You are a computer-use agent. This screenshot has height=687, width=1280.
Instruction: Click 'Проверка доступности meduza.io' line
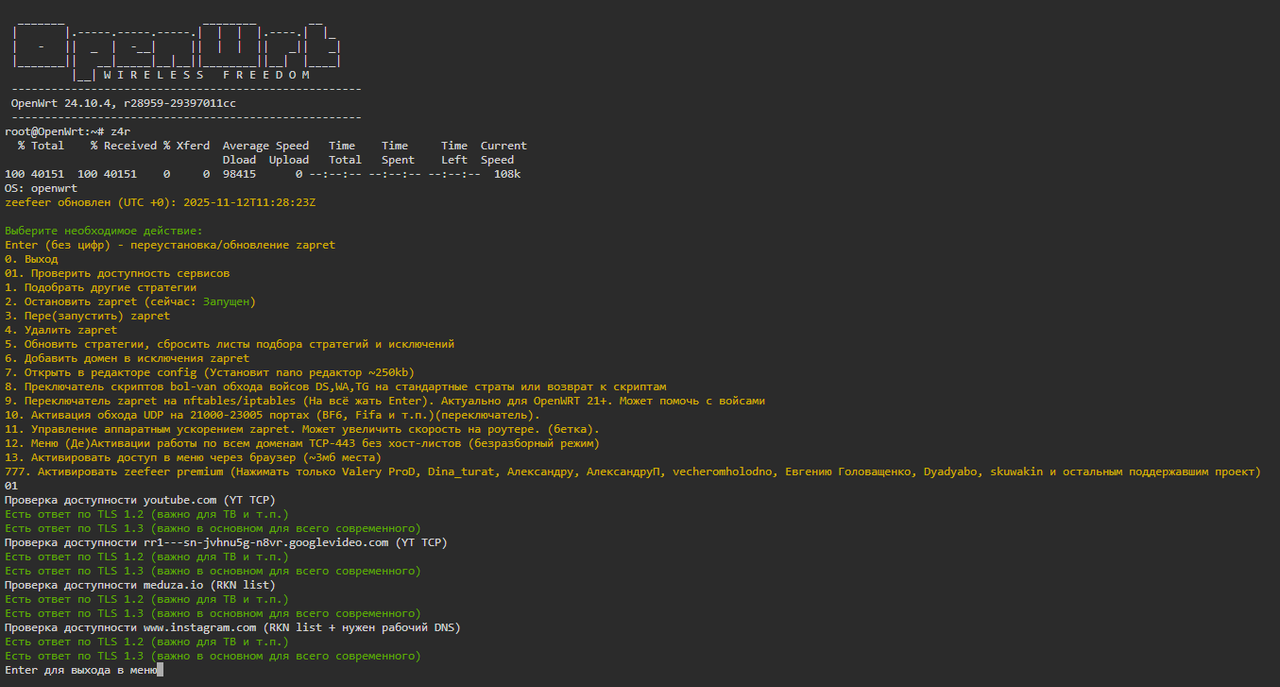[x=140, y=585]
